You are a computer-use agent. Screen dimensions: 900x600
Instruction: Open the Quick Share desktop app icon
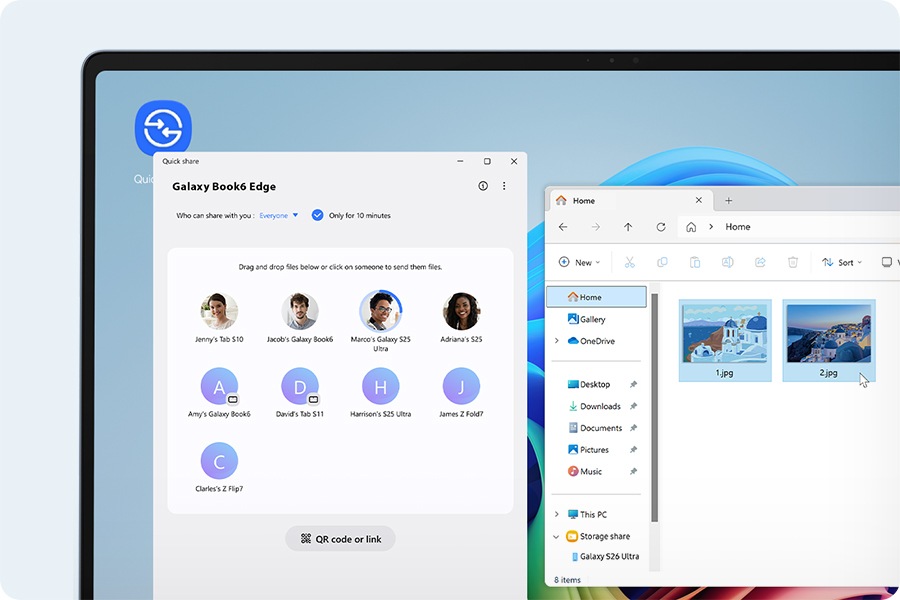point(163,127)
